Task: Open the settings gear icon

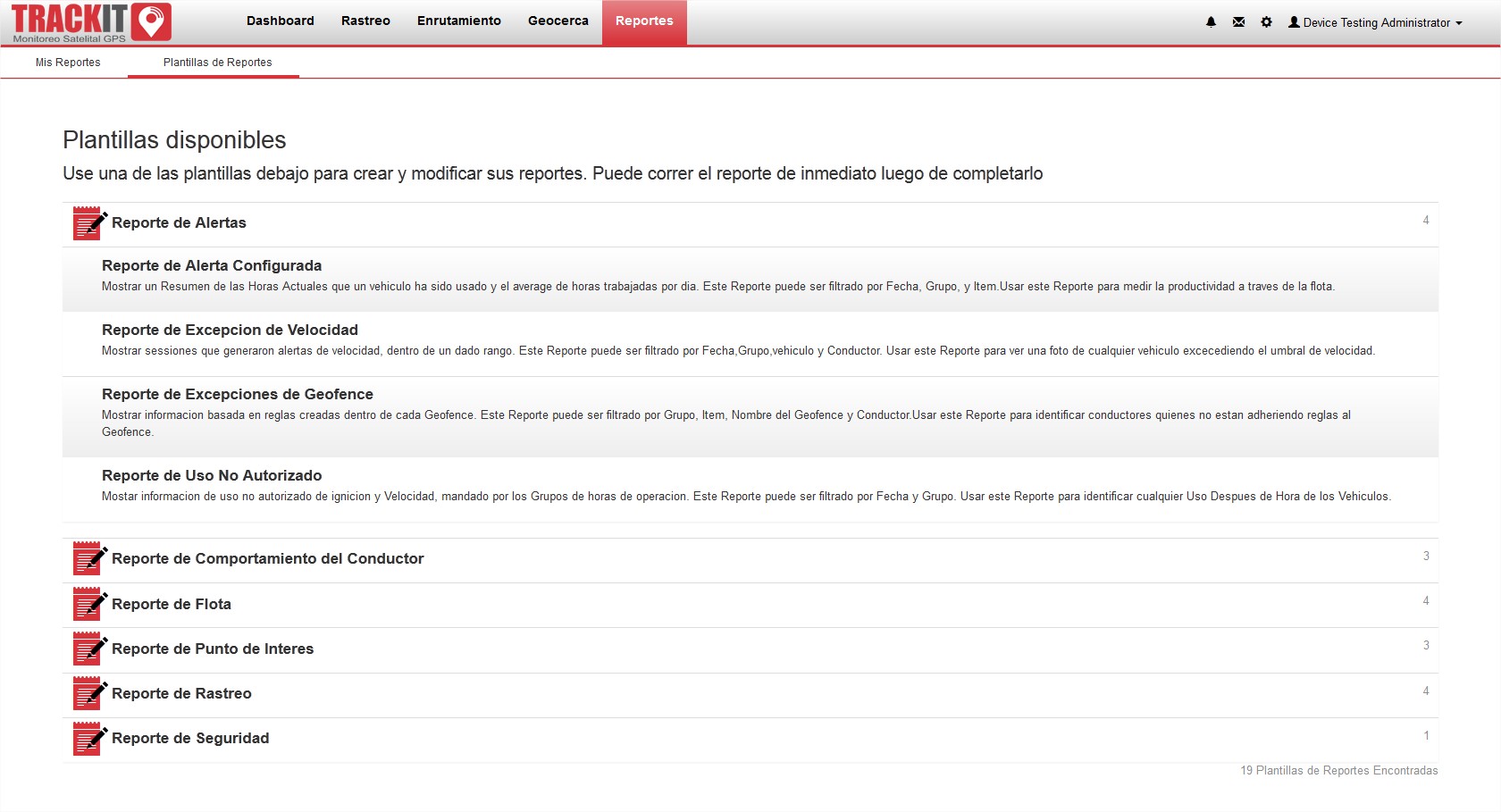Action: (x=1266, y=22)
